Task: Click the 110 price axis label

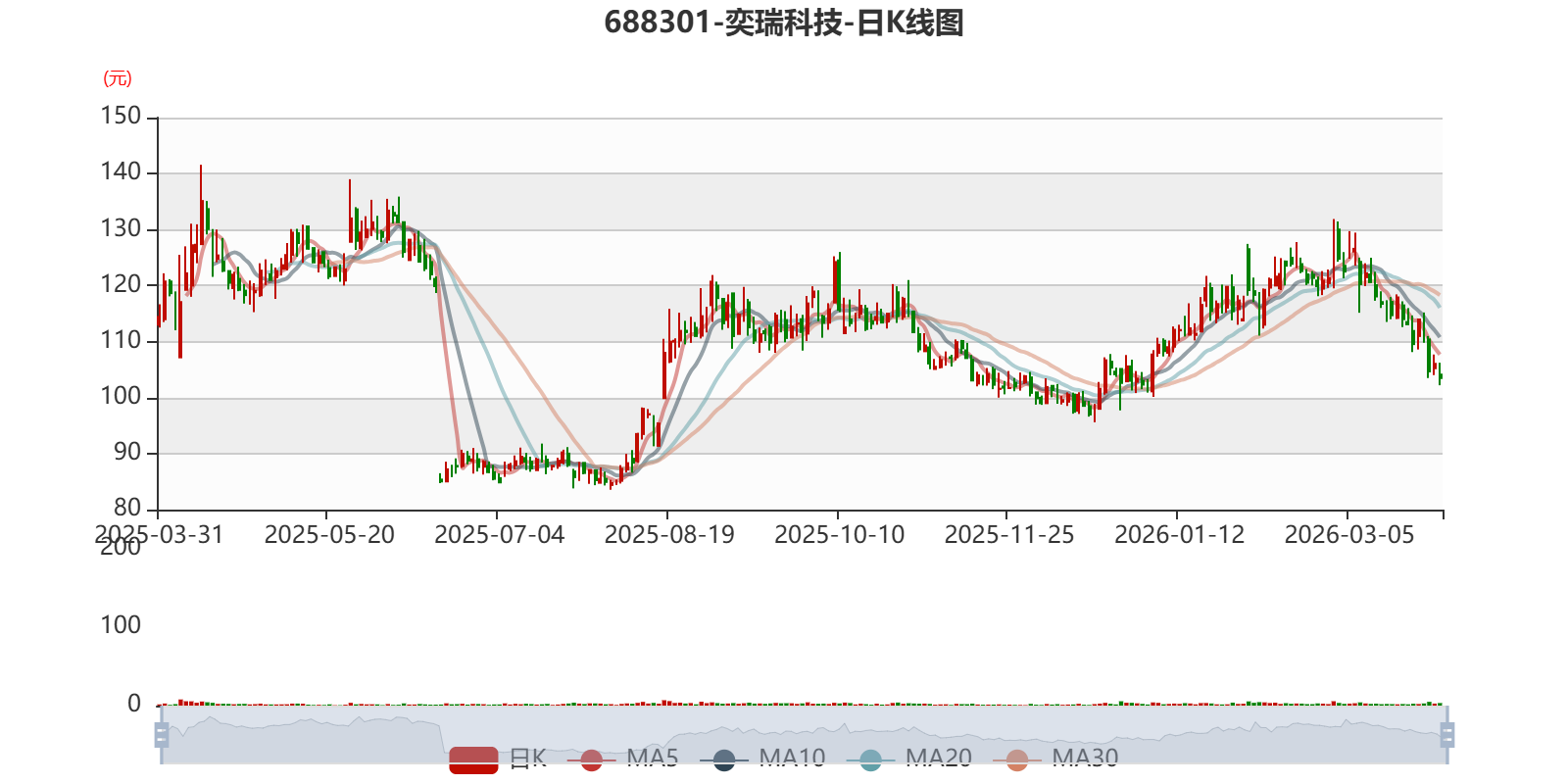Action: point(122,340)
